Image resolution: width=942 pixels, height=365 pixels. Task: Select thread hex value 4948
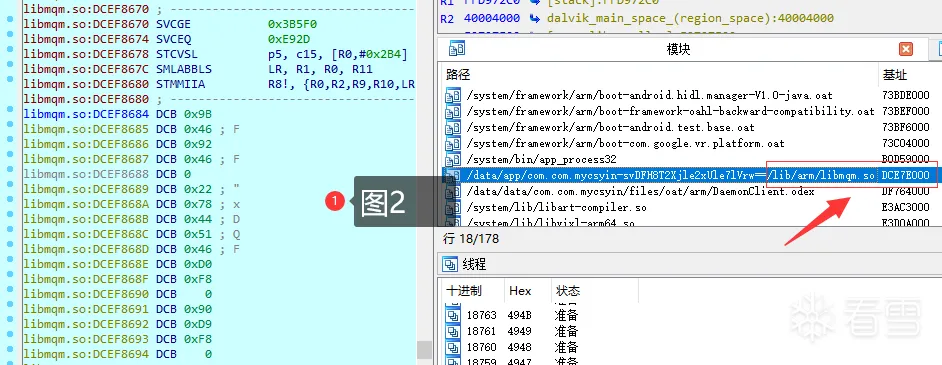(520, 347)
